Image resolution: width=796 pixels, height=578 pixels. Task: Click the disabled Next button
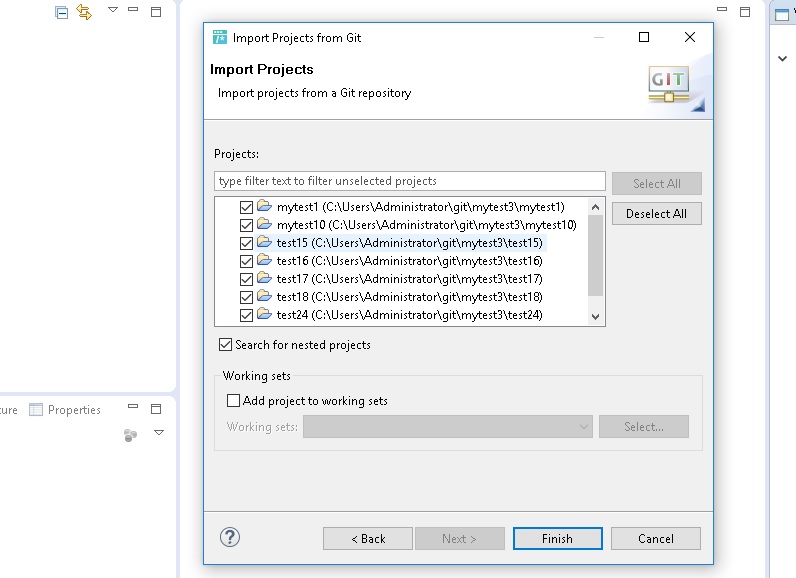coord(459,539)
